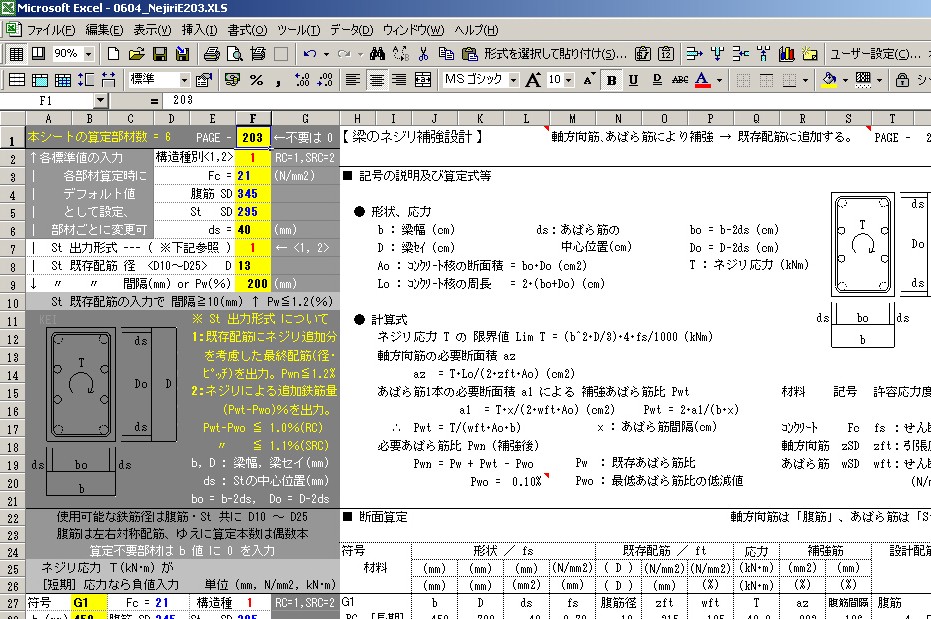
Task: Save the workbook with the floppy disk icon
Action: 160,54
